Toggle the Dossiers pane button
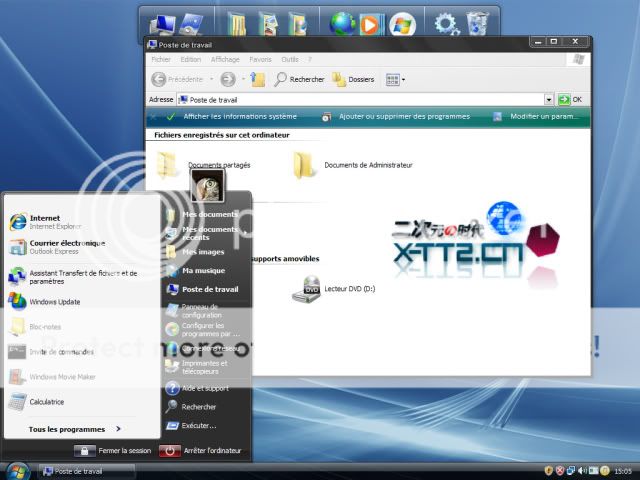 click(x=352, y=79)
